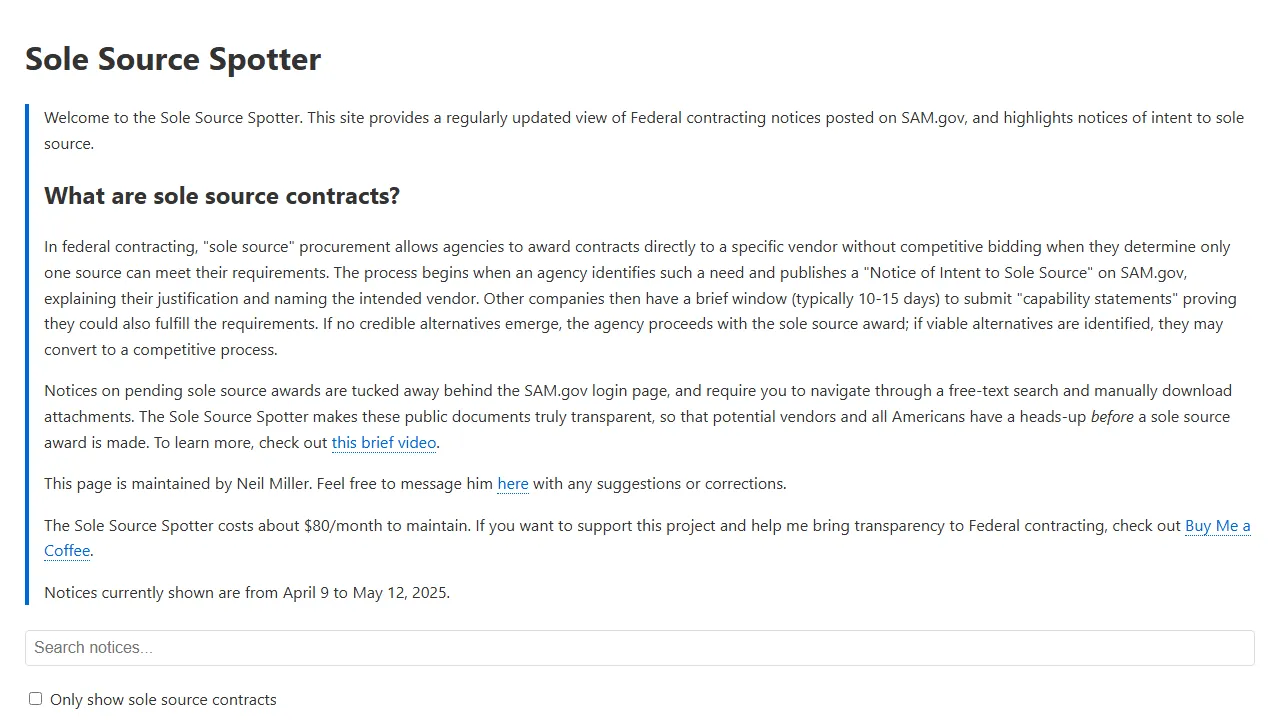The height and width of the screenshot is (720, 1280).
Task: Click the Buy Me a Coffee hyperlink continuation 'Coffee'
Action: [x=66, y=550]
